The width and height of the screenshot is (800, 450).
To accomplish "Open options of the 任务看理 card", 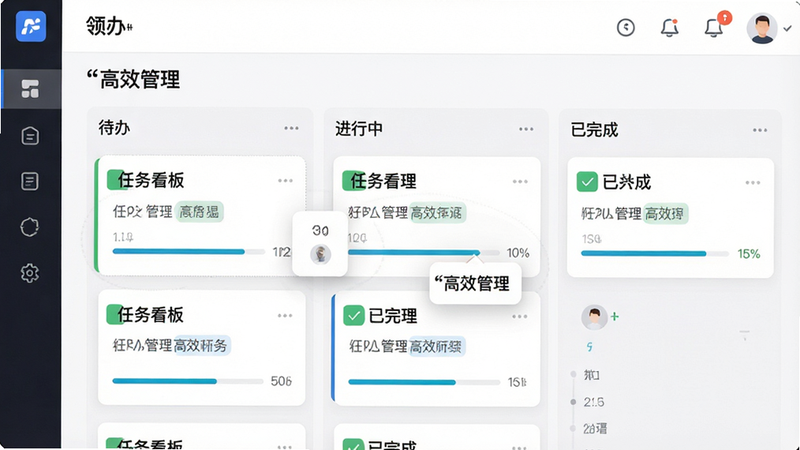I will point(520,182).
